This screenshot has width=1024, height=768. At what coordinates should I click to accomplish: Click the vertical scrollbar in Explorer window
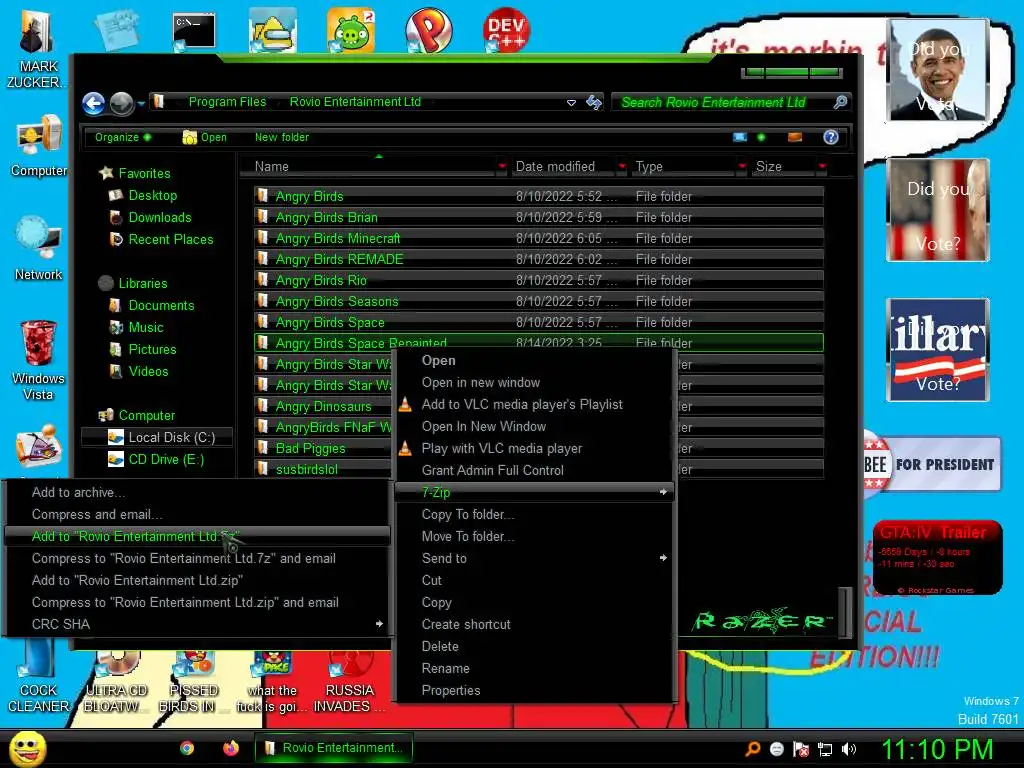844,611
